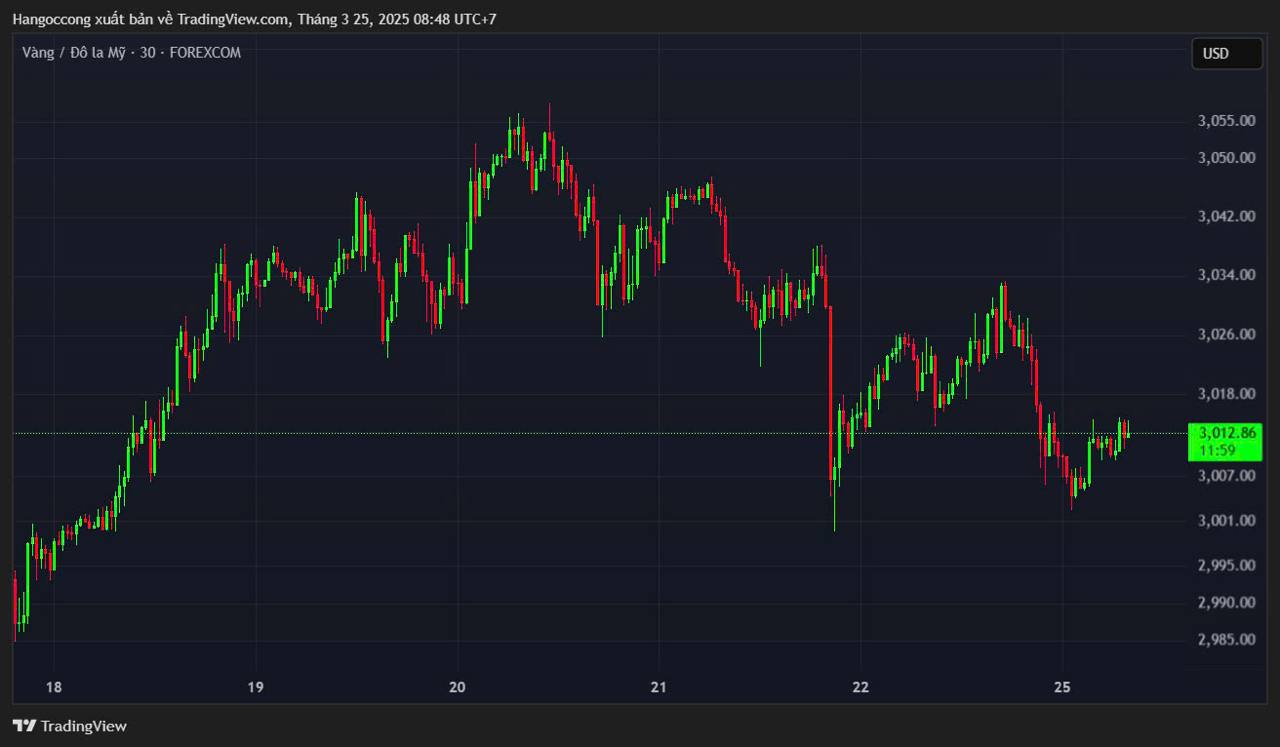The width and height of the screenshot is (1280, 747).
Task: Click date label 25 on time axis
Action: point(1062,687)
